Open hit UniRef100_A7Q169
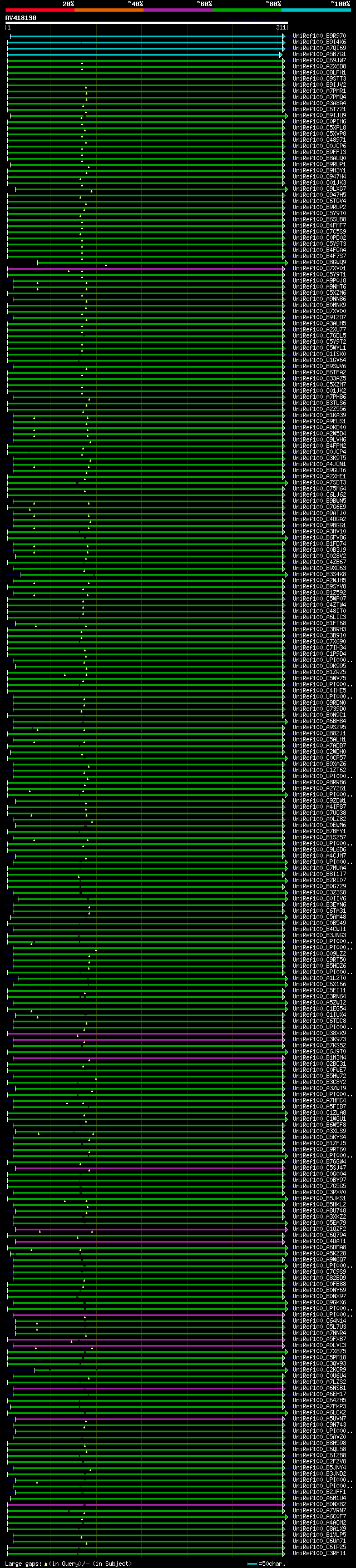The width and height of the screenshot is (356, 1568). tap(319, 49)
